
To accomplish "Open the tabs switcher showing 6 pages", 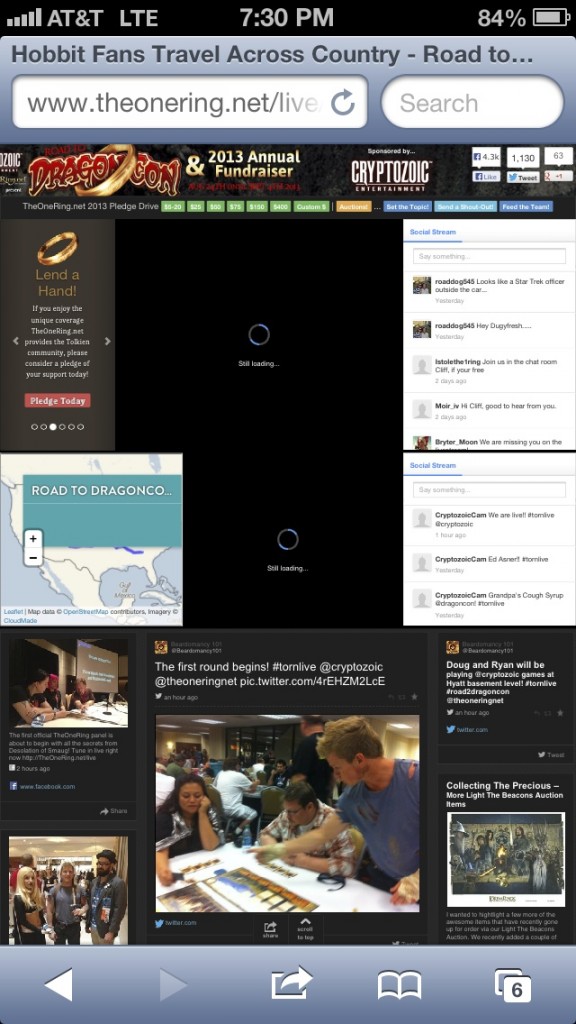I will click(513, 985).
